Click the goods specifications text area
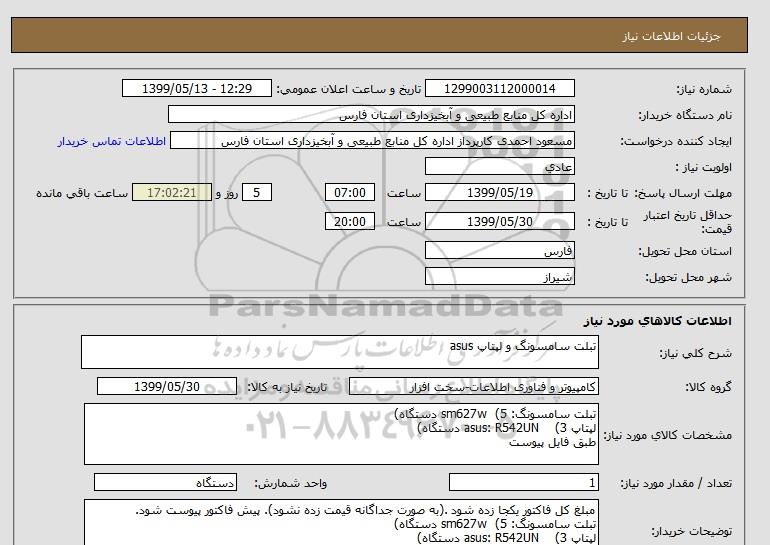Screen dimensions: 770x545 point(341,434)
